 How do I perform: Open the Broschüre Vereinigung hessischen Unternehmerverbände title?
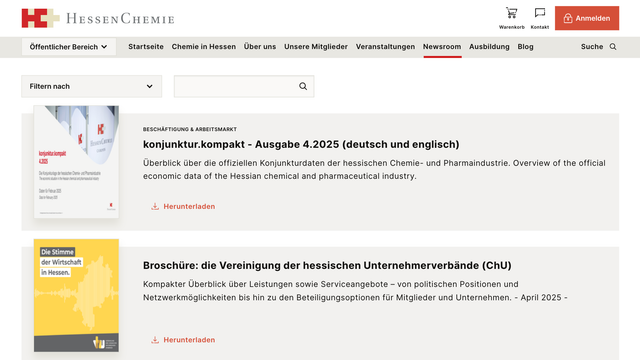tap(327, 265)
